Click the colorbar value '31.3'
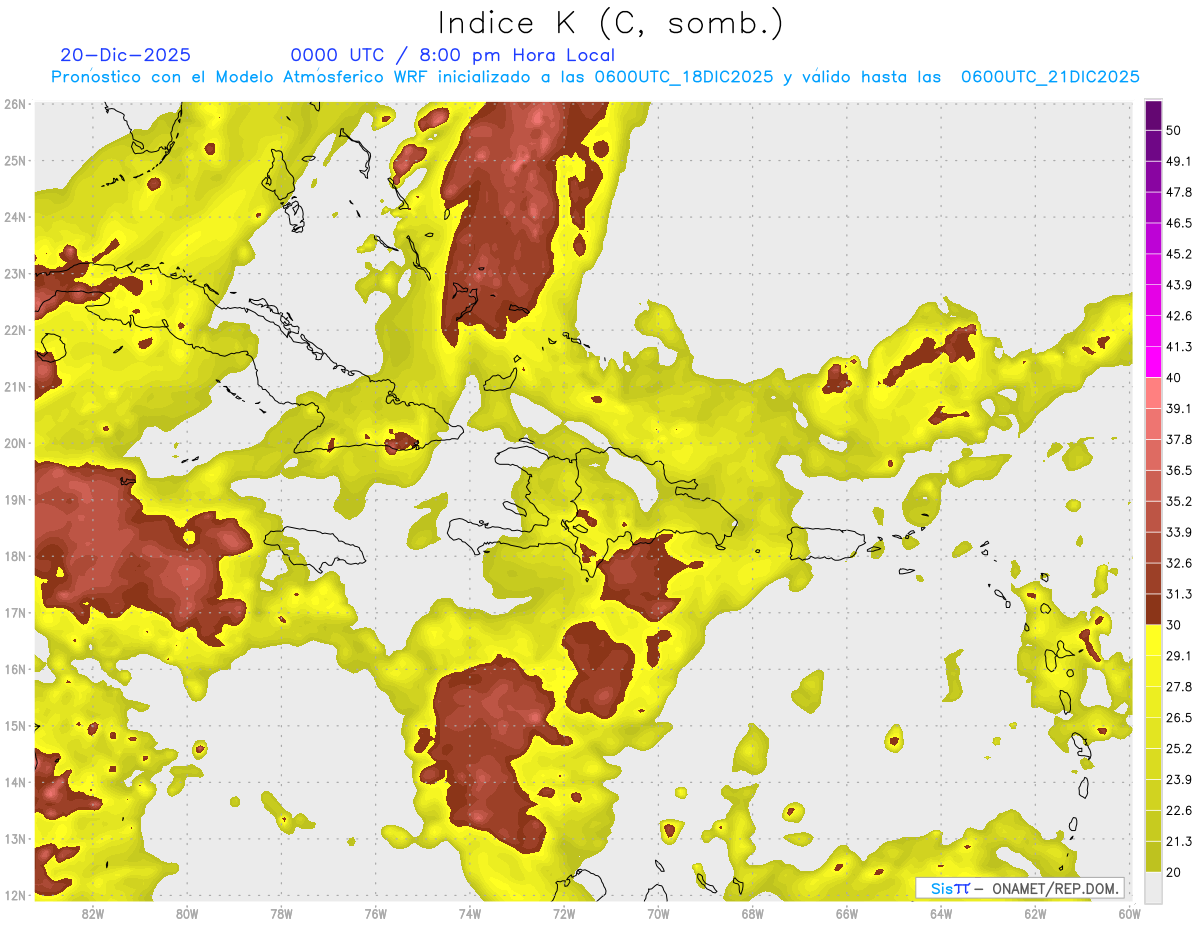Screen dimensions: 1200x927 coord(1179,594)
